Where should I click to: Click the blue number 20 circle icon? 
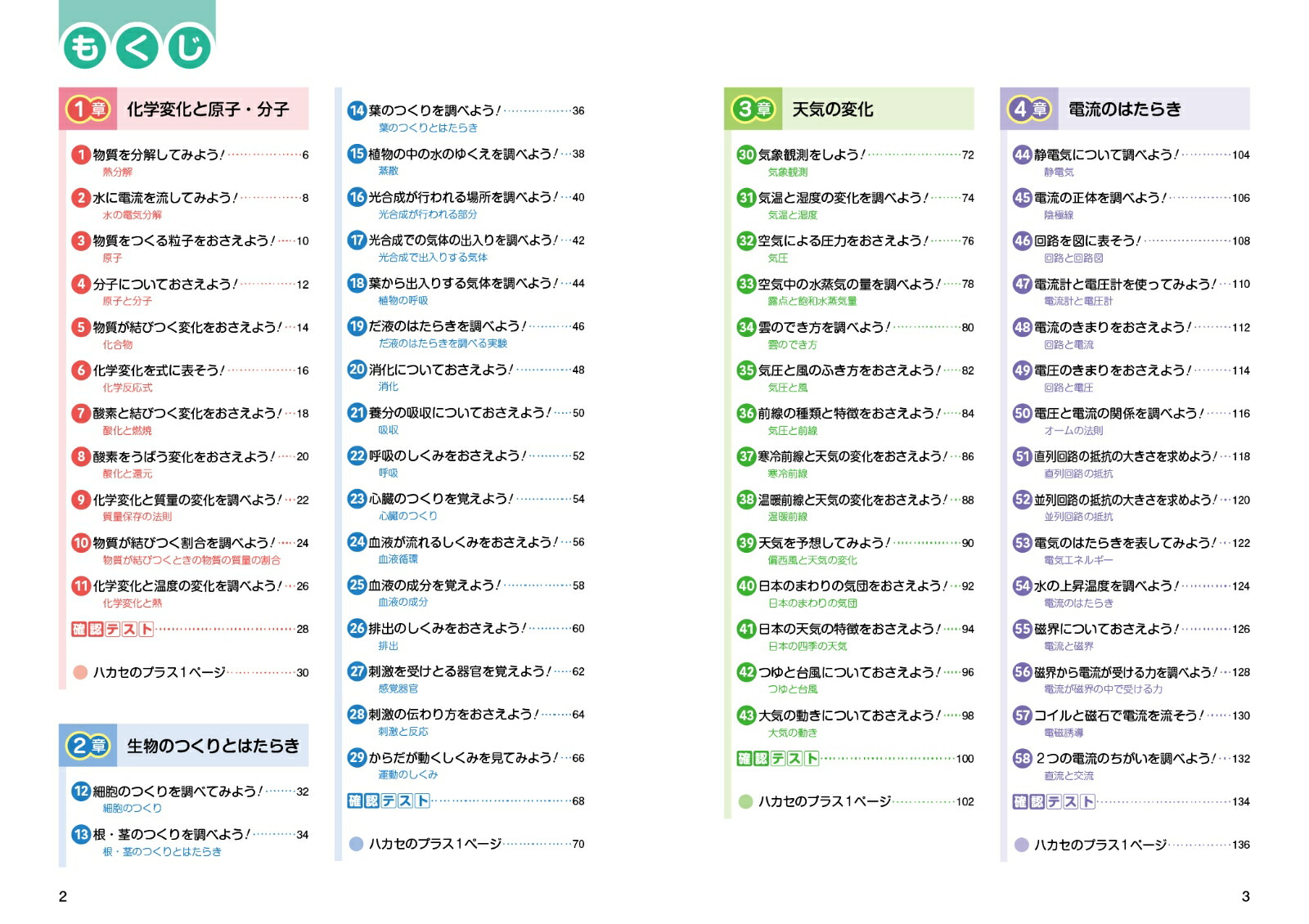point(357,370)
